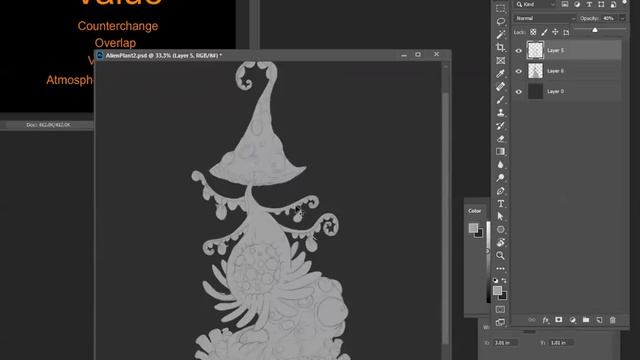Viewport: 640px width, 360px height.
Task: Create a new layer group
Action: tap(586, 320)
